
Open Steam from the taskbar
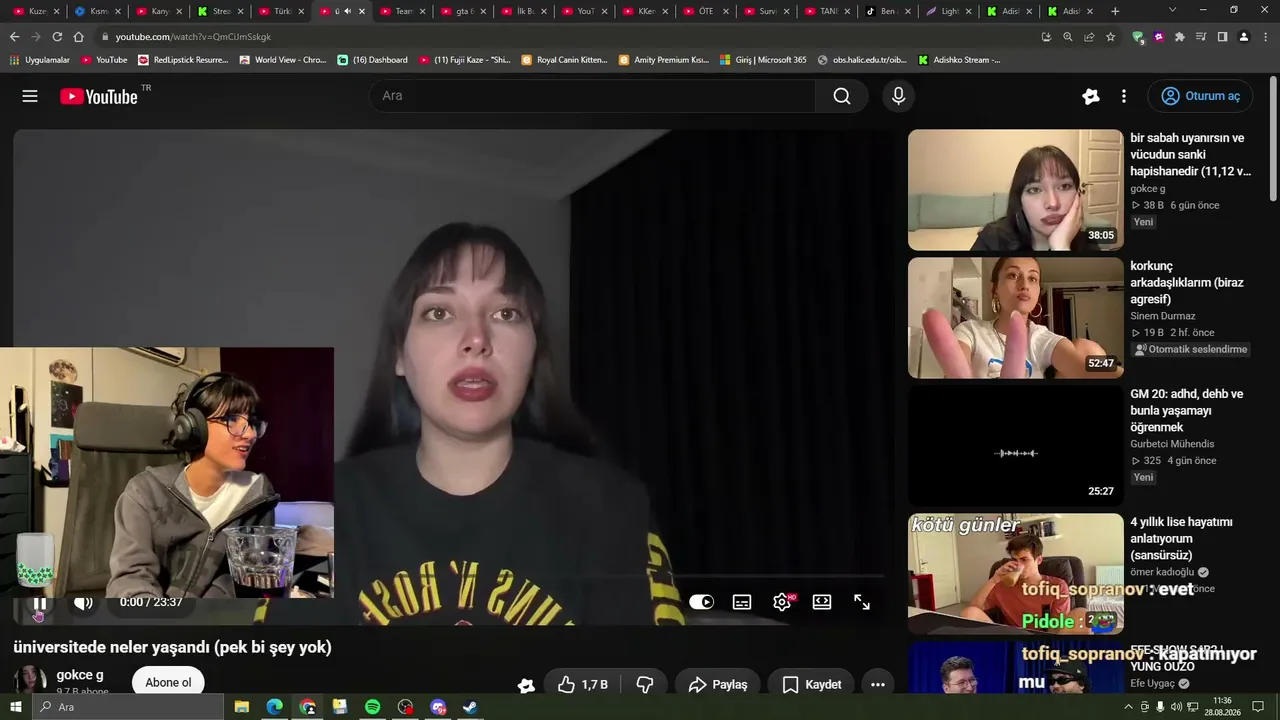[x=470, y=707]
